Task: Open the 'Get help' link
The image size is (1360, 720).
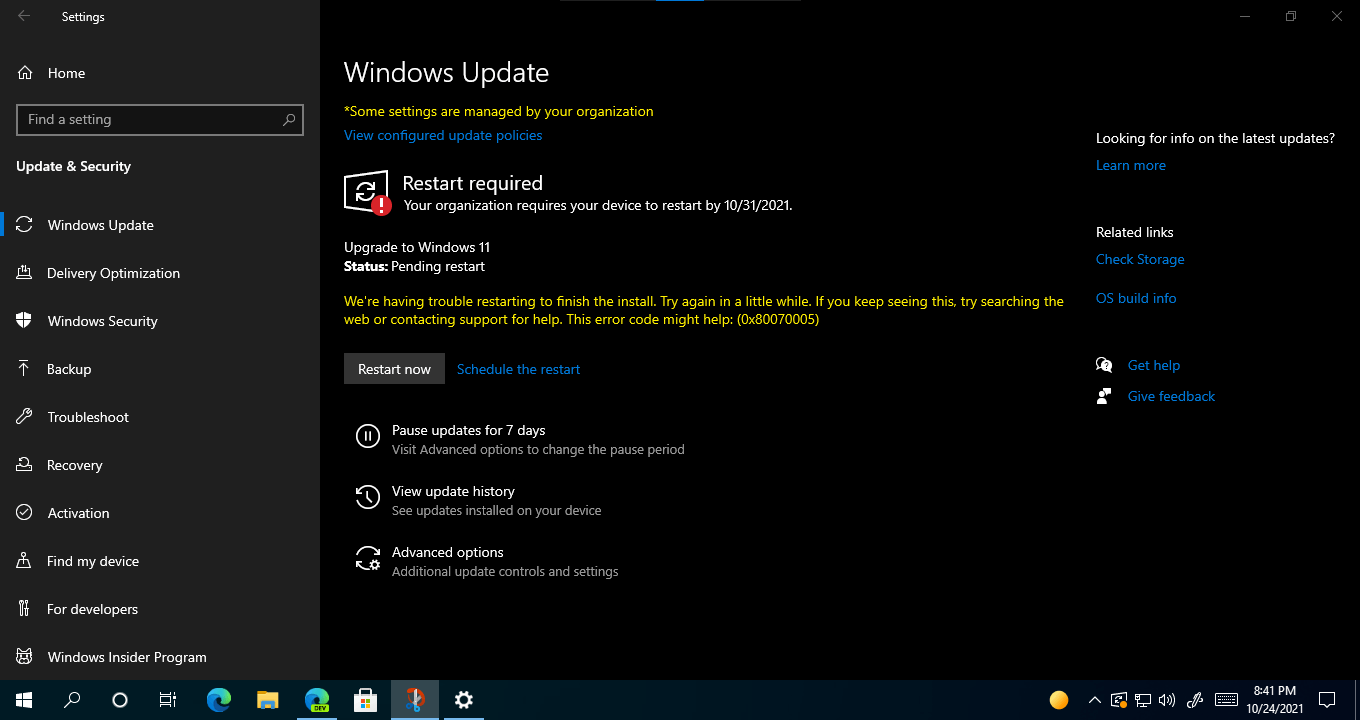Action: pos(1154,365)
